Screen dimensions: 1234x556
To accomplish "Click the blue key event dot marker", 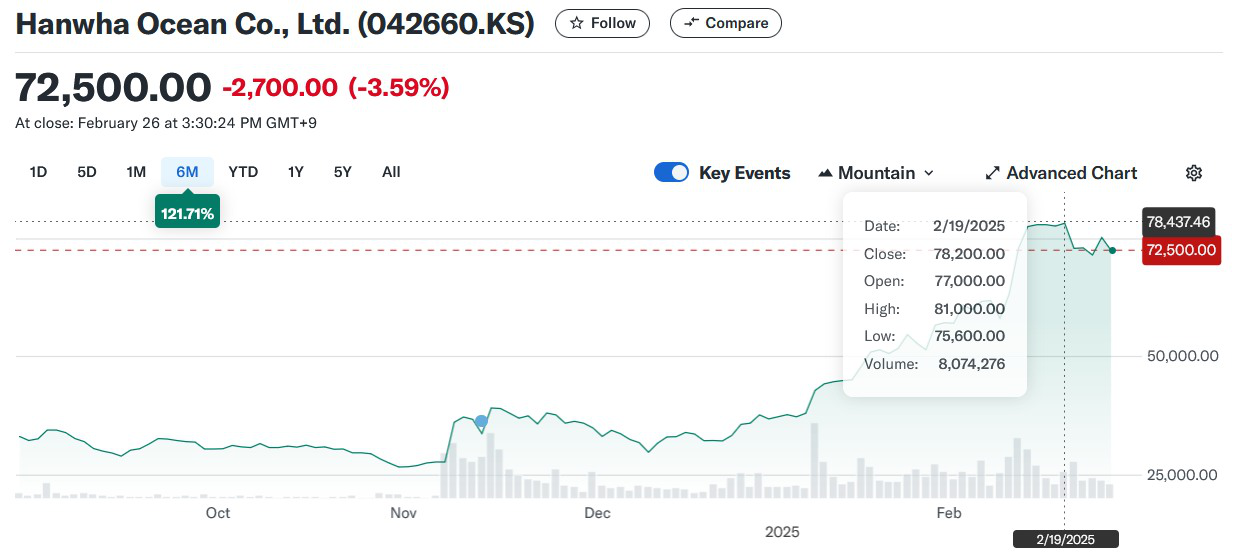I will [482, 422].
